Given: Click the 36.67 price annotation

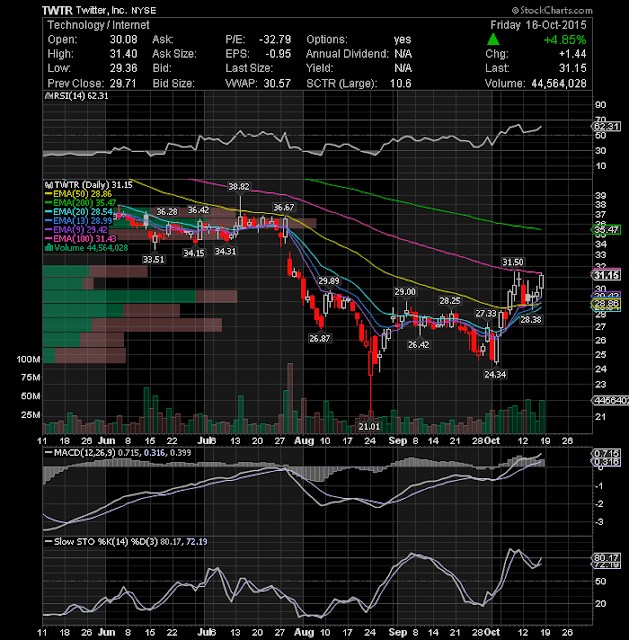Looking at the screenshot, I should [284, 208].
